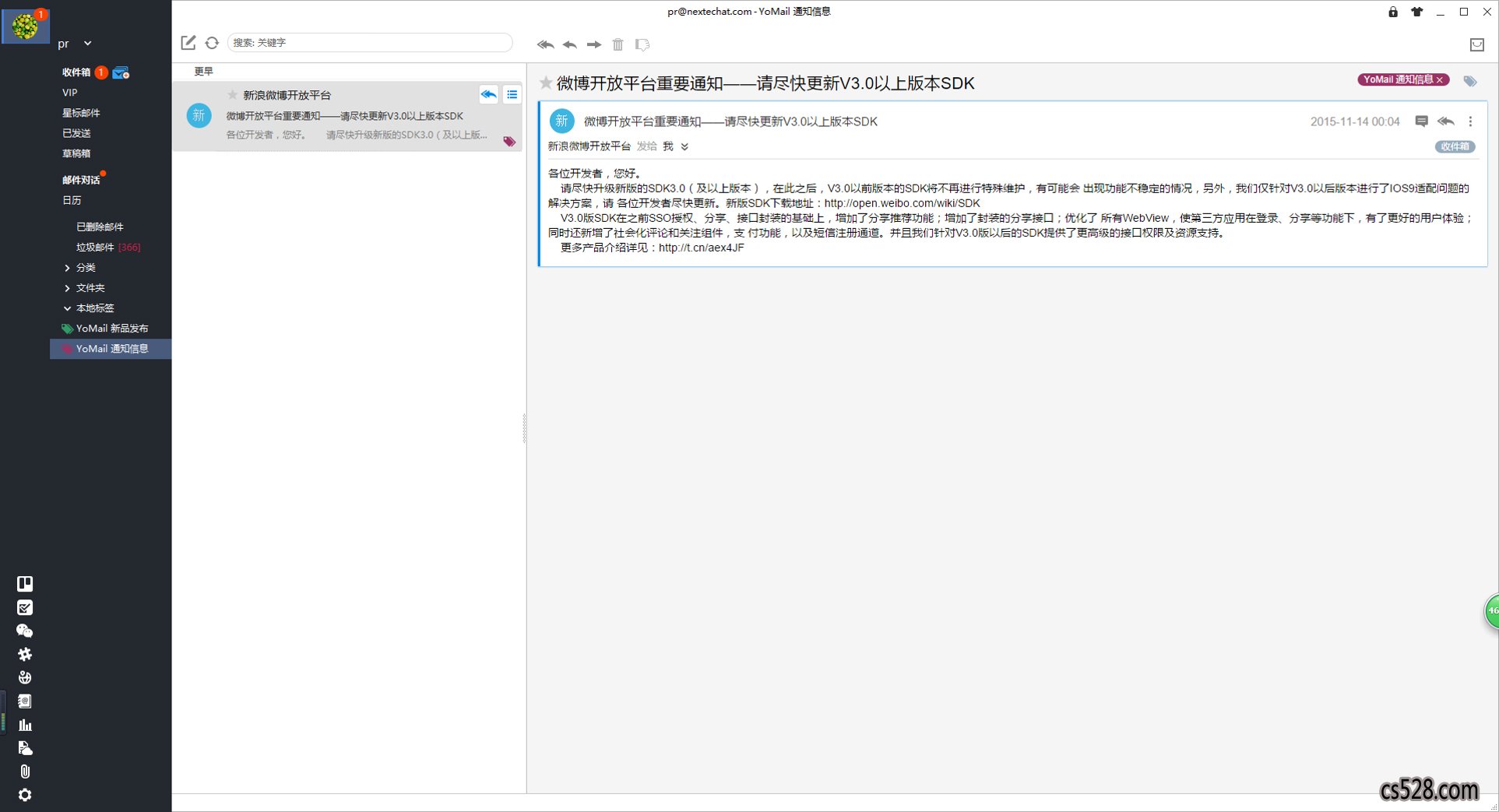Image resolution: width=1499 pixels, height=812 pixels.
Task: Open the list menu icon on the mail item
Action: point(512,94)
